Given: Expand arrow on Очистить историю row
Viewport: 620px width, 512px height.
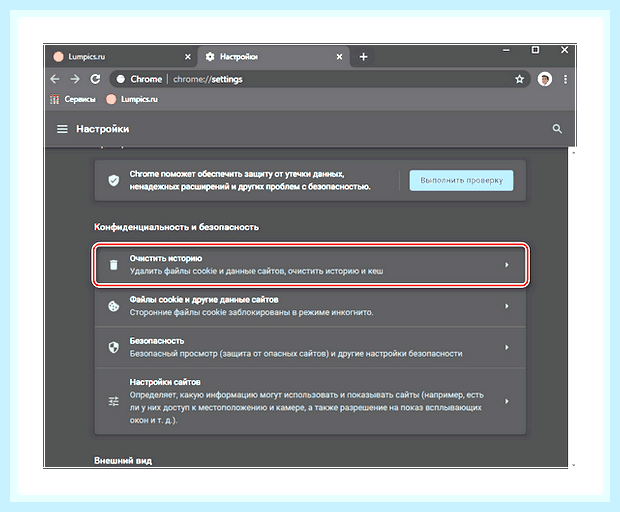Looking at the screenshot, I should [507, 265].
